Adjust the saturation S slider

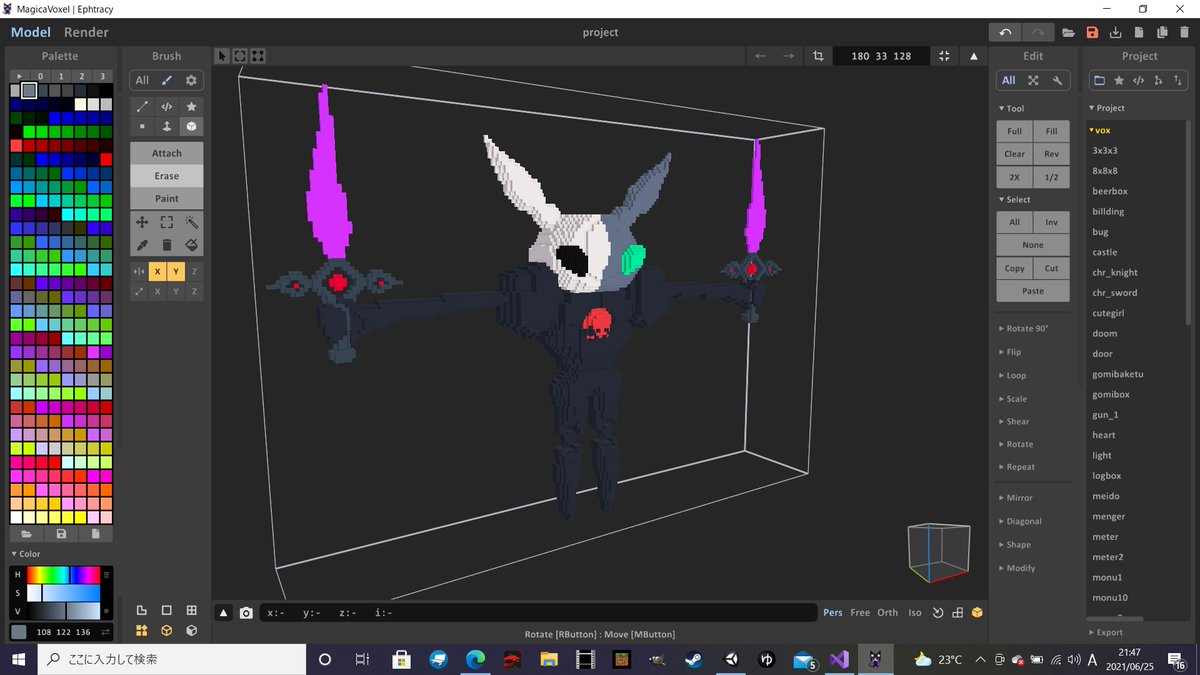(x=62, y=593)
